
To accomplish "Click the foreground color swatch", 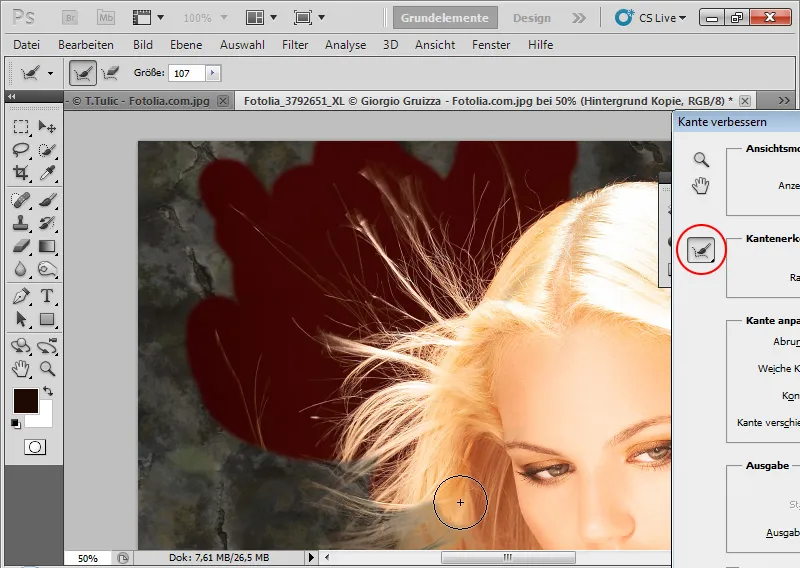I will point(26,401).
